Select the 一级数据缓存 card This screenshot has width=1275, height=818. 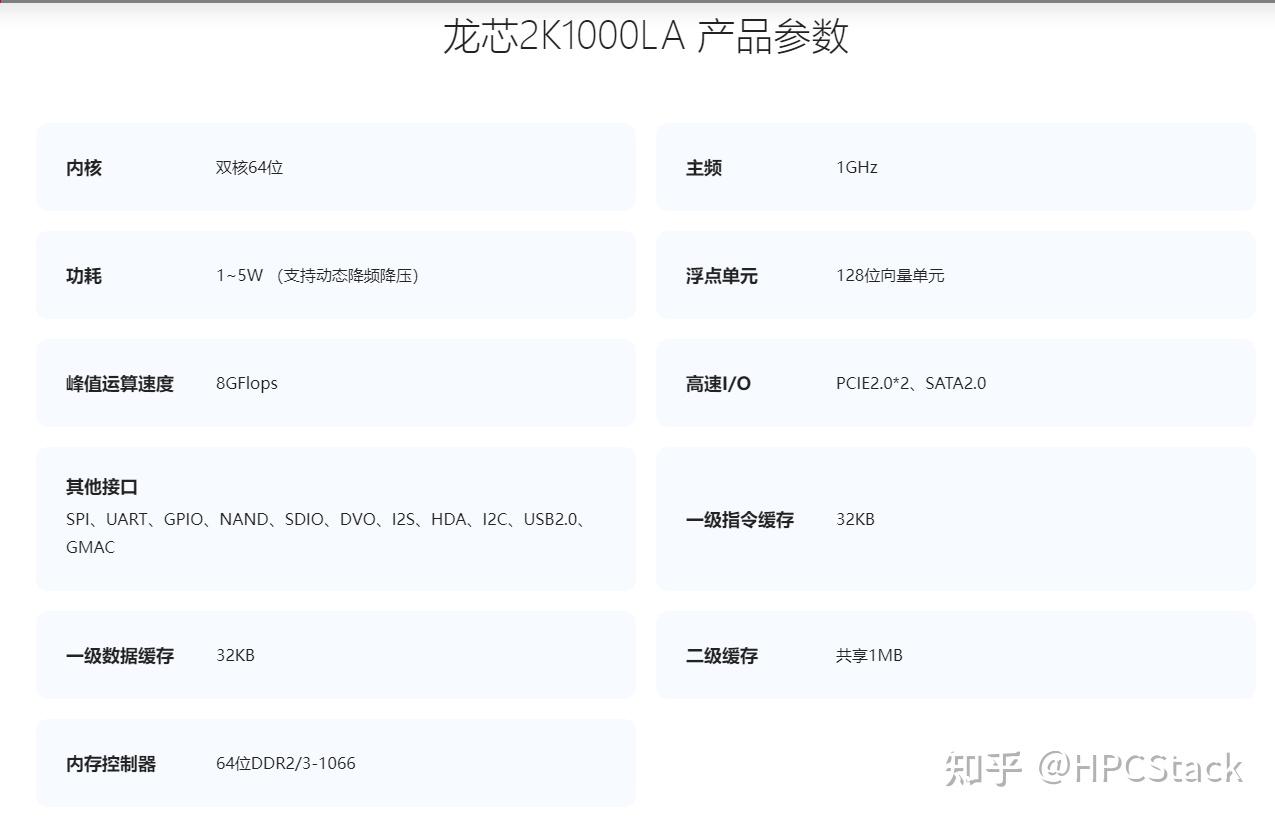[x=335, y=655]
